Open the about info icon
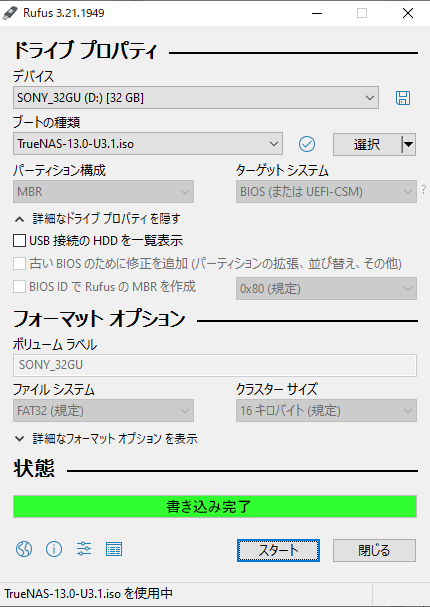This screenshot has height=607, width=430. click(x=54, y=549)
